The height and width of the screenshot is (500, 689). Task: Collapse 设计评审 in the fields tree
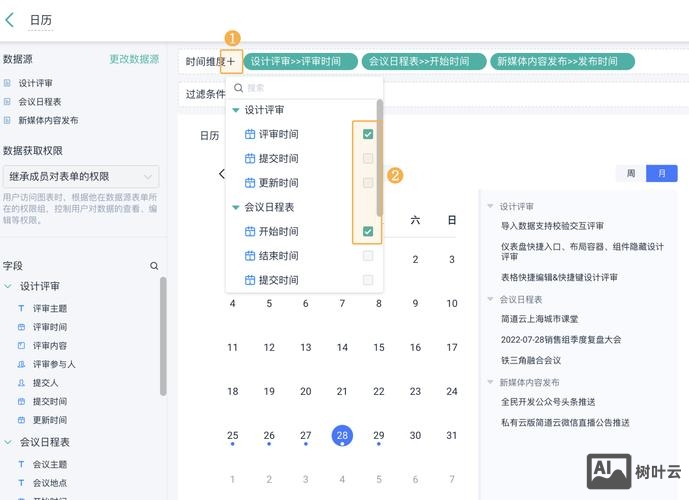pos(8,286)
